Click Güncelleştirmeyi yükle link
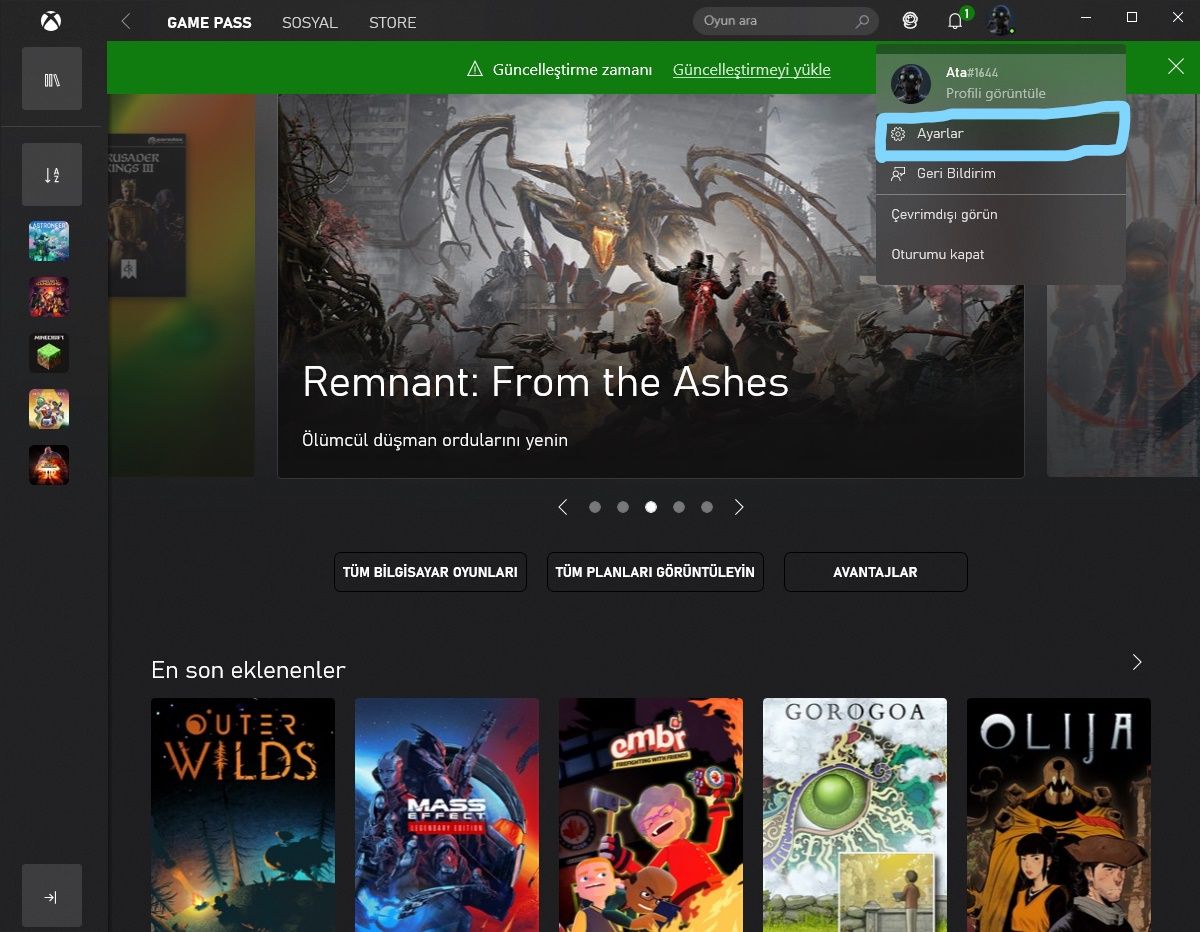The image size is (1200, 932). tap(752, 69)
